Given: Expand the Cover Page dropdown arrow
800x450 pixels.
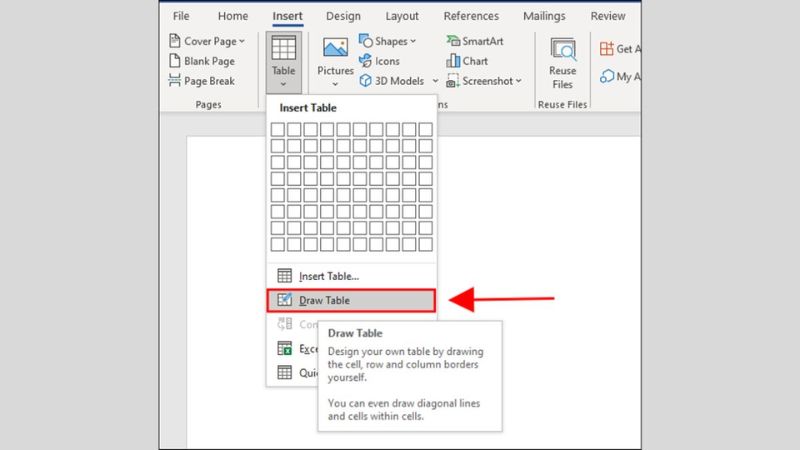Looking at the screenshot, I should point(242,41).
